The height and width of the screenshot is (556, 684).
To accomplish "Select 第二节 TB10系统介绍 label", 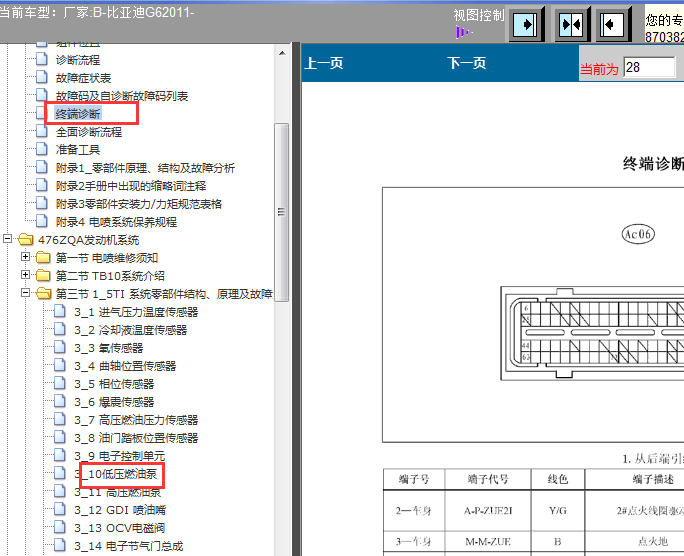I will (110, 276).
